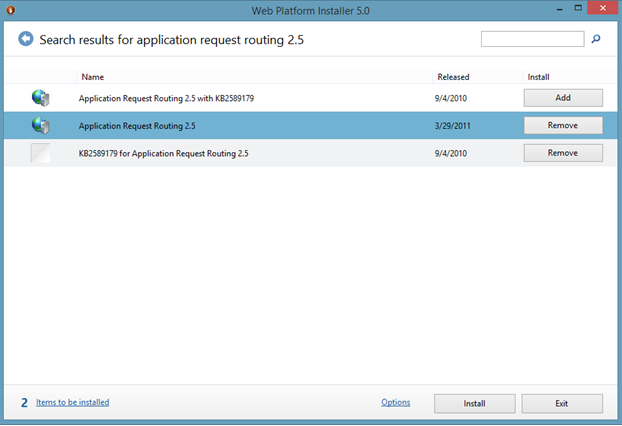Click the globe icon for ARR 2.5 with KB2589179
This screenshot has height=426, width=622.
point(41,98)
